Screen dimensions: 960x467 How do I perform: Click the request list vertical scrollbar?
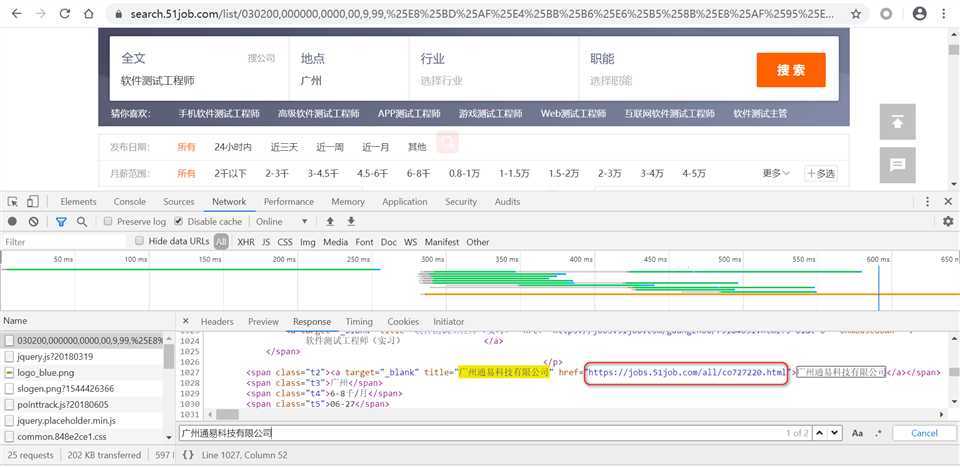[170, 356]
